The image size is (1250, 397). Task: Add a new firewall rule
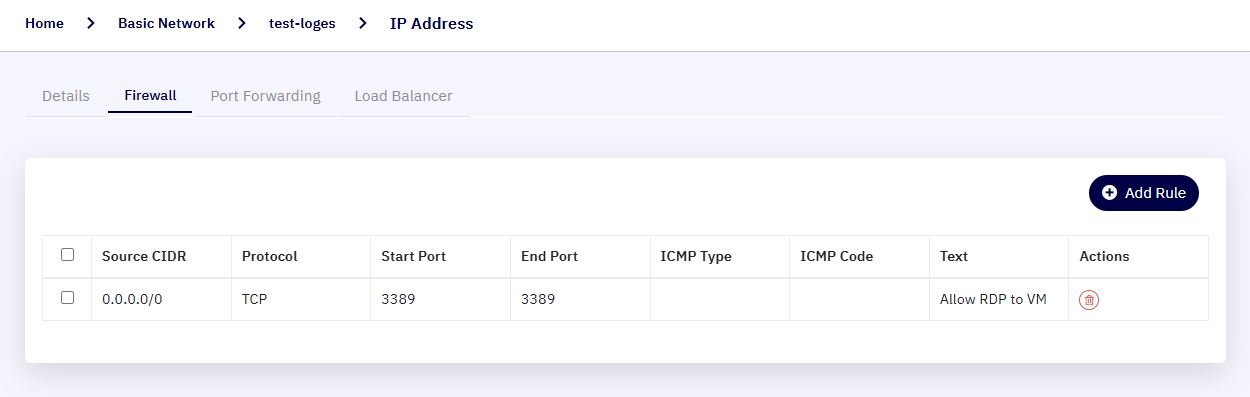click(1143, 193)
